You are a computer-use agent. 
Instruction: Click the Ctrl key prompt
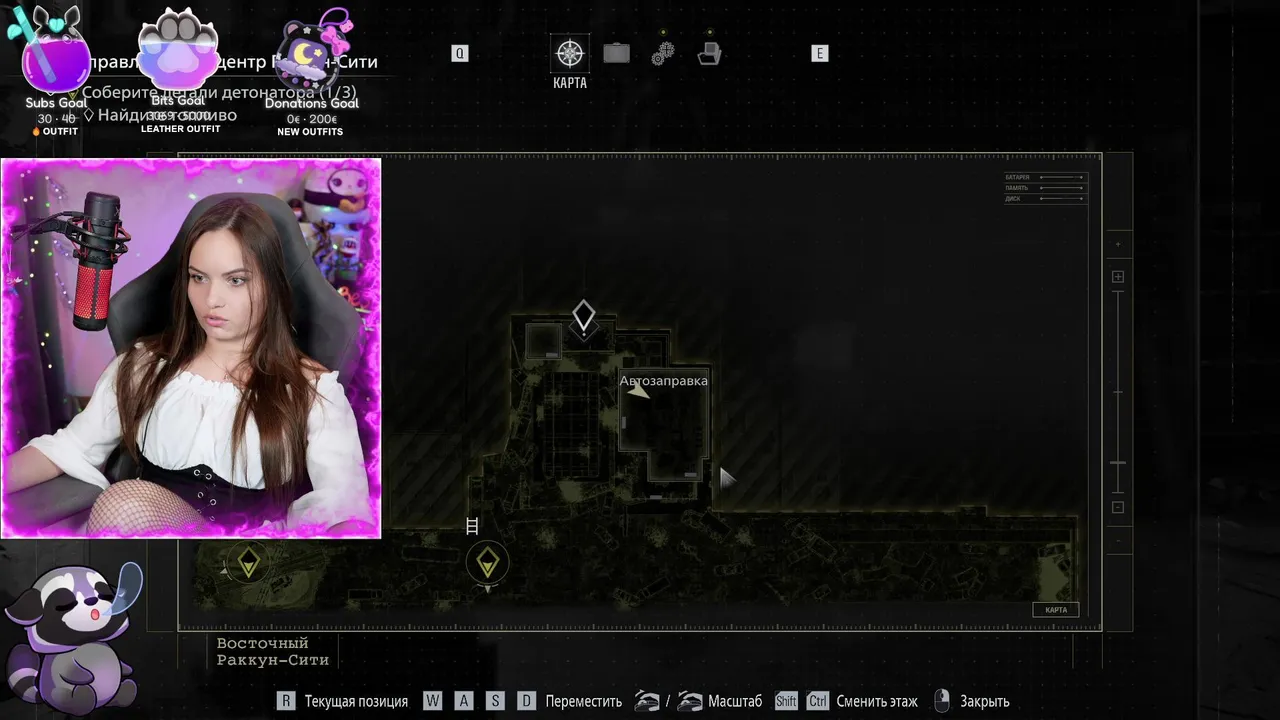(x=818, y=701)
